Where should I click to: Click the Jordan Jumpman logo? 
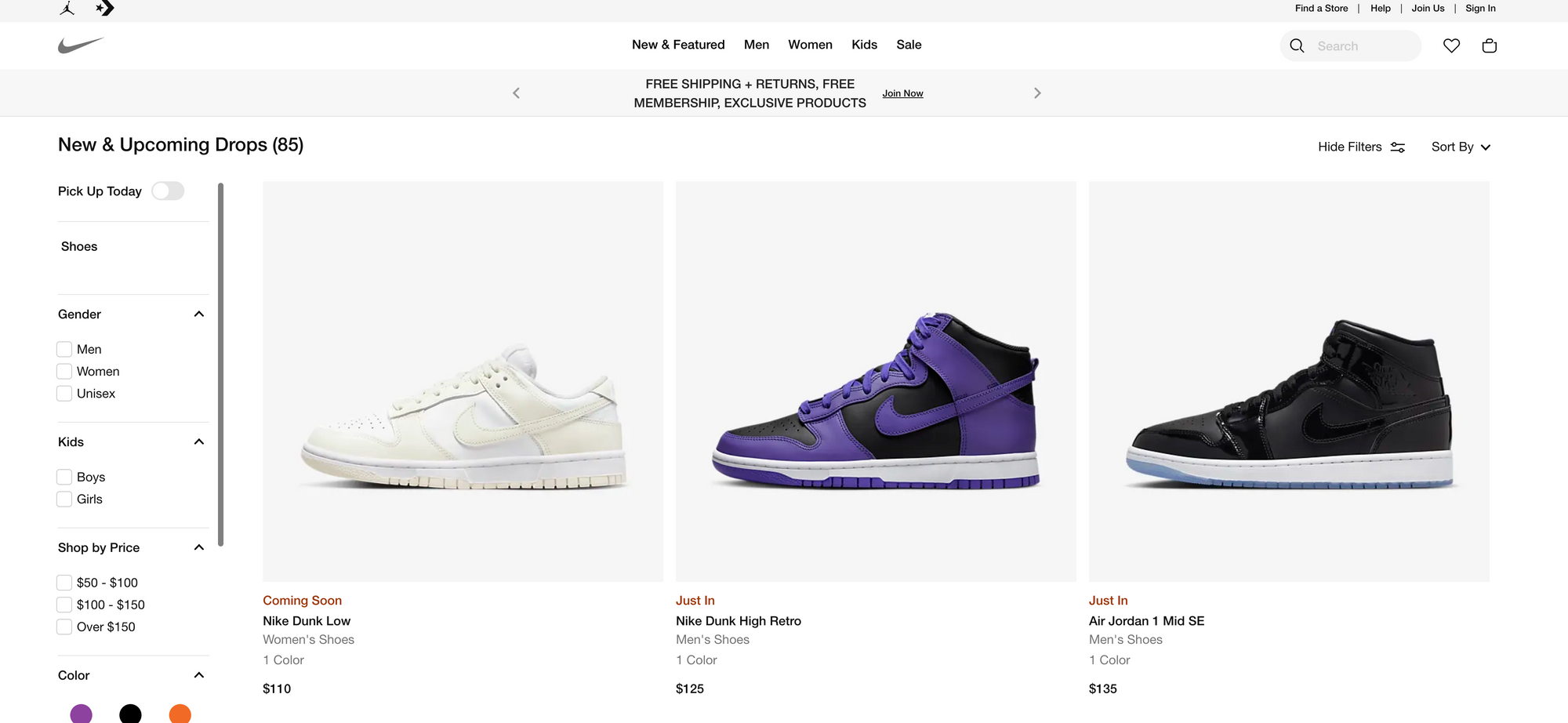click(67, 8)
